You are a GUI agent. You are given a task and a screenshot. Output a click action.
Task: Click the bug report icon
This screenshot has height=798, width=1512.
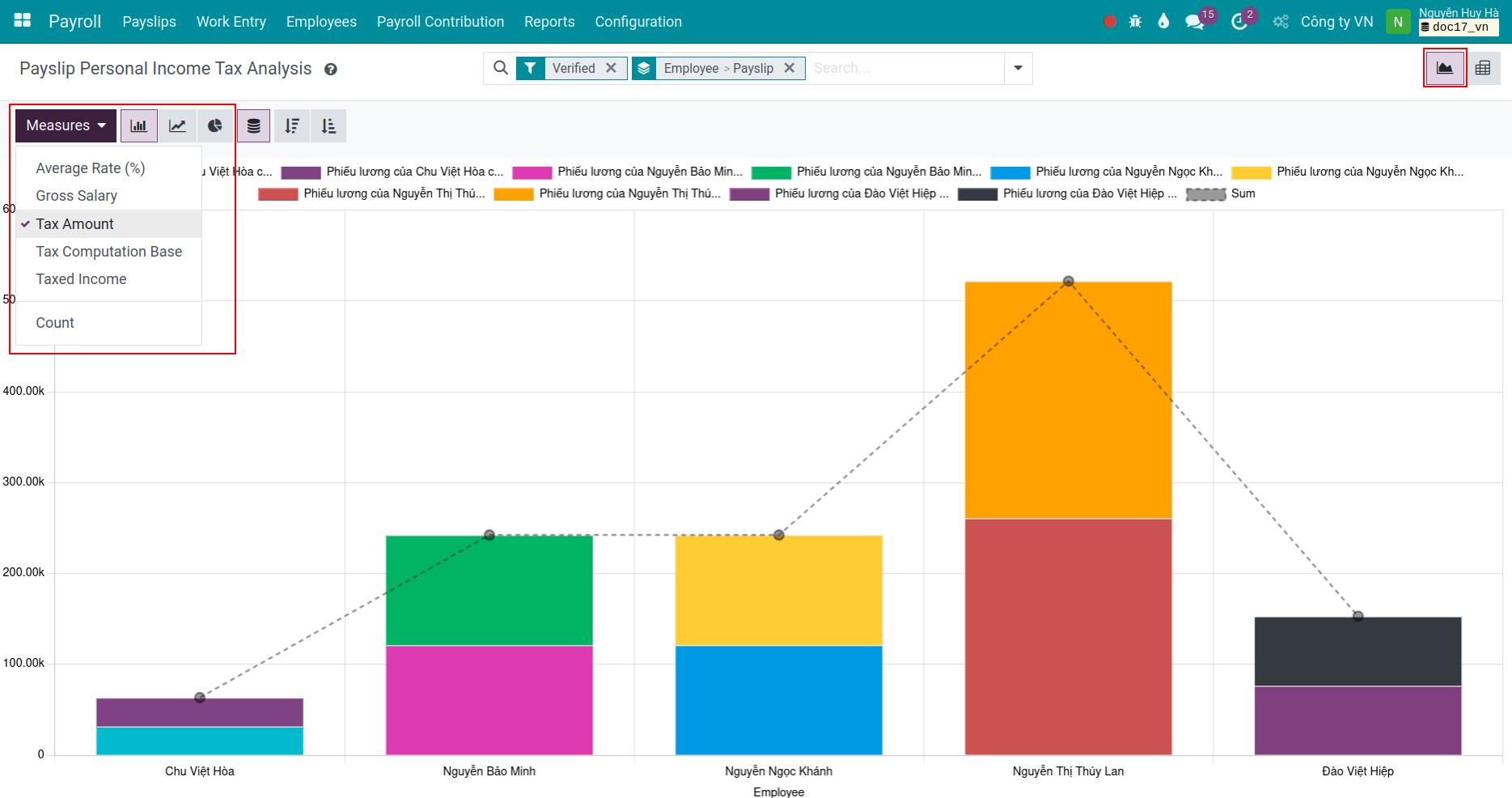point(1134,22)
